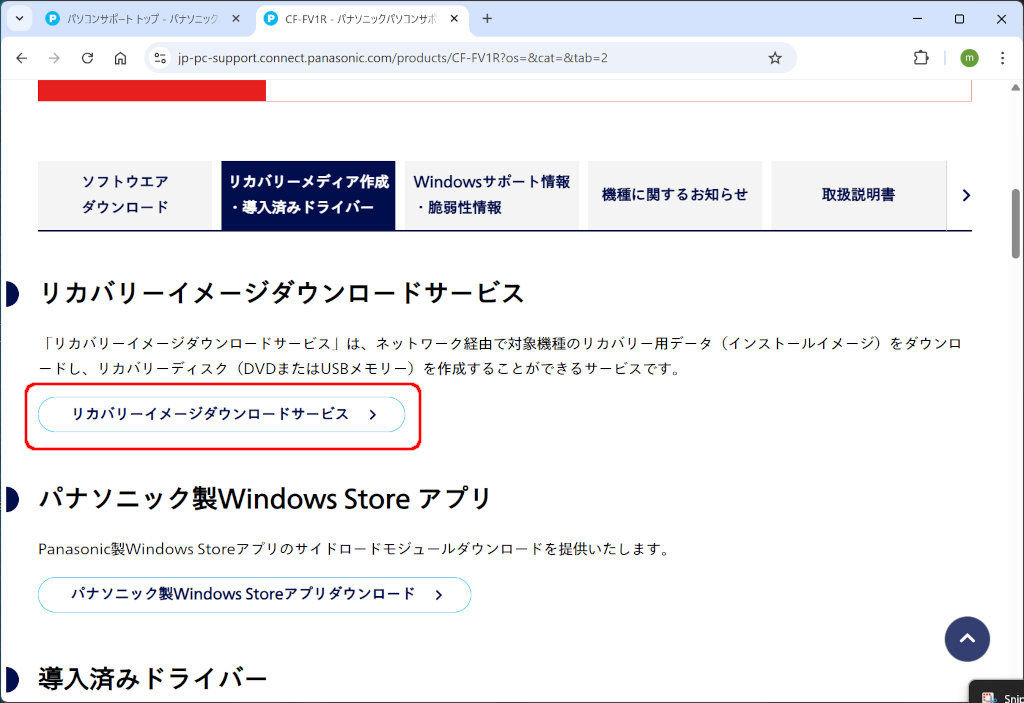Select the ソフトウエアダウンロード tab
Viewport: 1024px width, 703px height.
[125, 195]
